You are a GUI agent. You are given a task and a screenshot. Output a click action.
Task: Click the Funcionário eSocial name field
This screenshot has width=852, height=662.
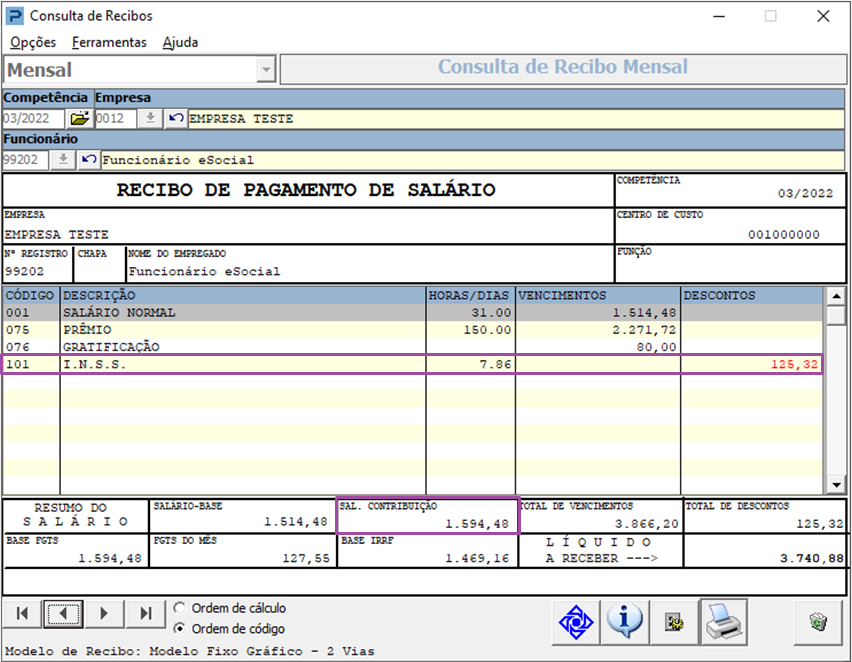coord(473,160)
